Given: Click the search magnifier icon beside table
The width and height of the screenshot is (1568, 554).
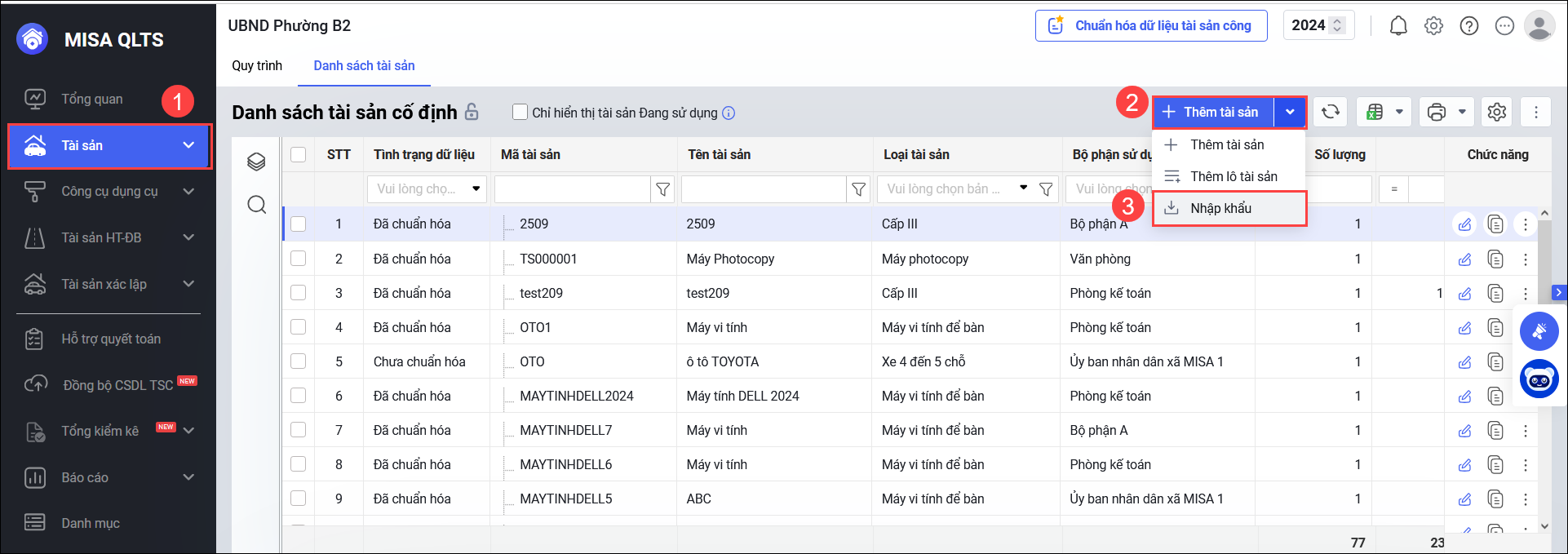Looking at the screenshot, I should 256,205.
